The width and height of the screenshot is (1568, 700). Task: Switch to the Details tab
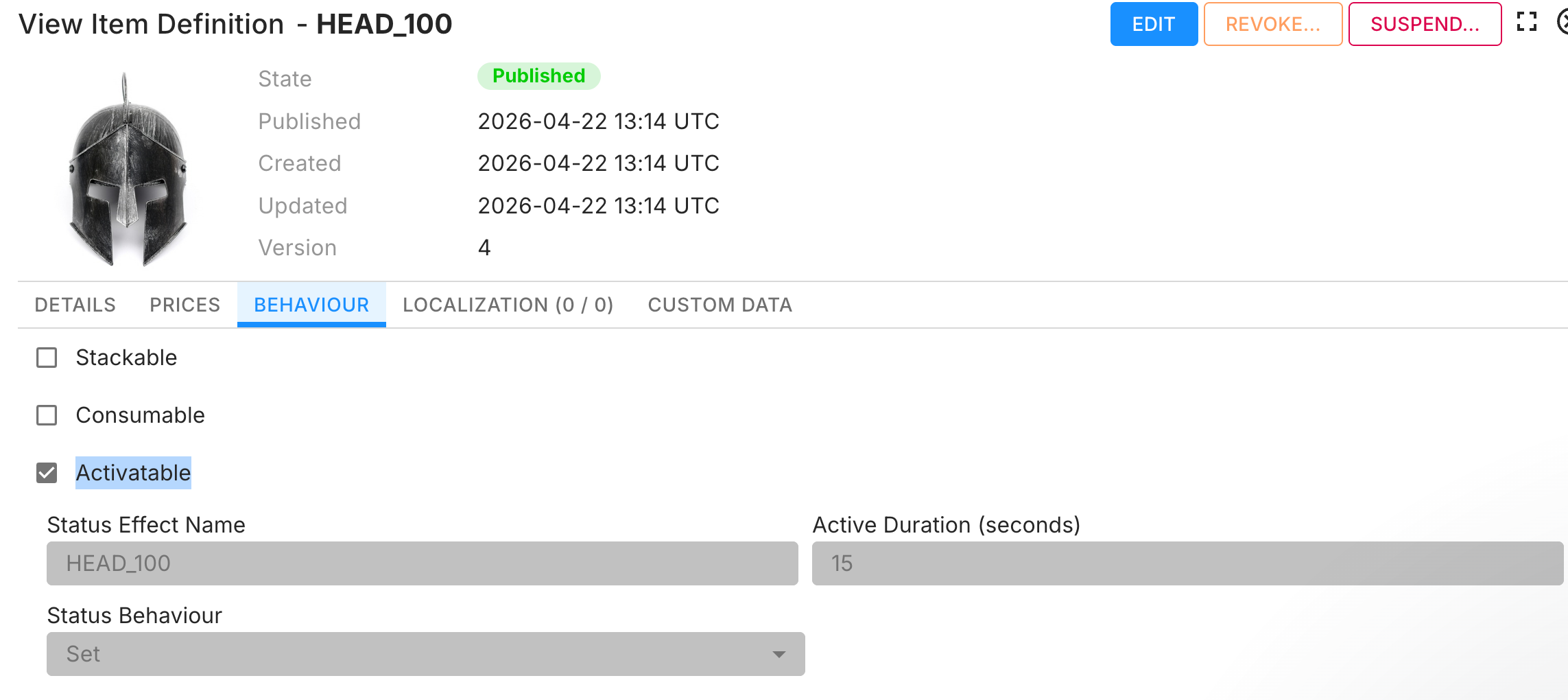click(75, 305)
